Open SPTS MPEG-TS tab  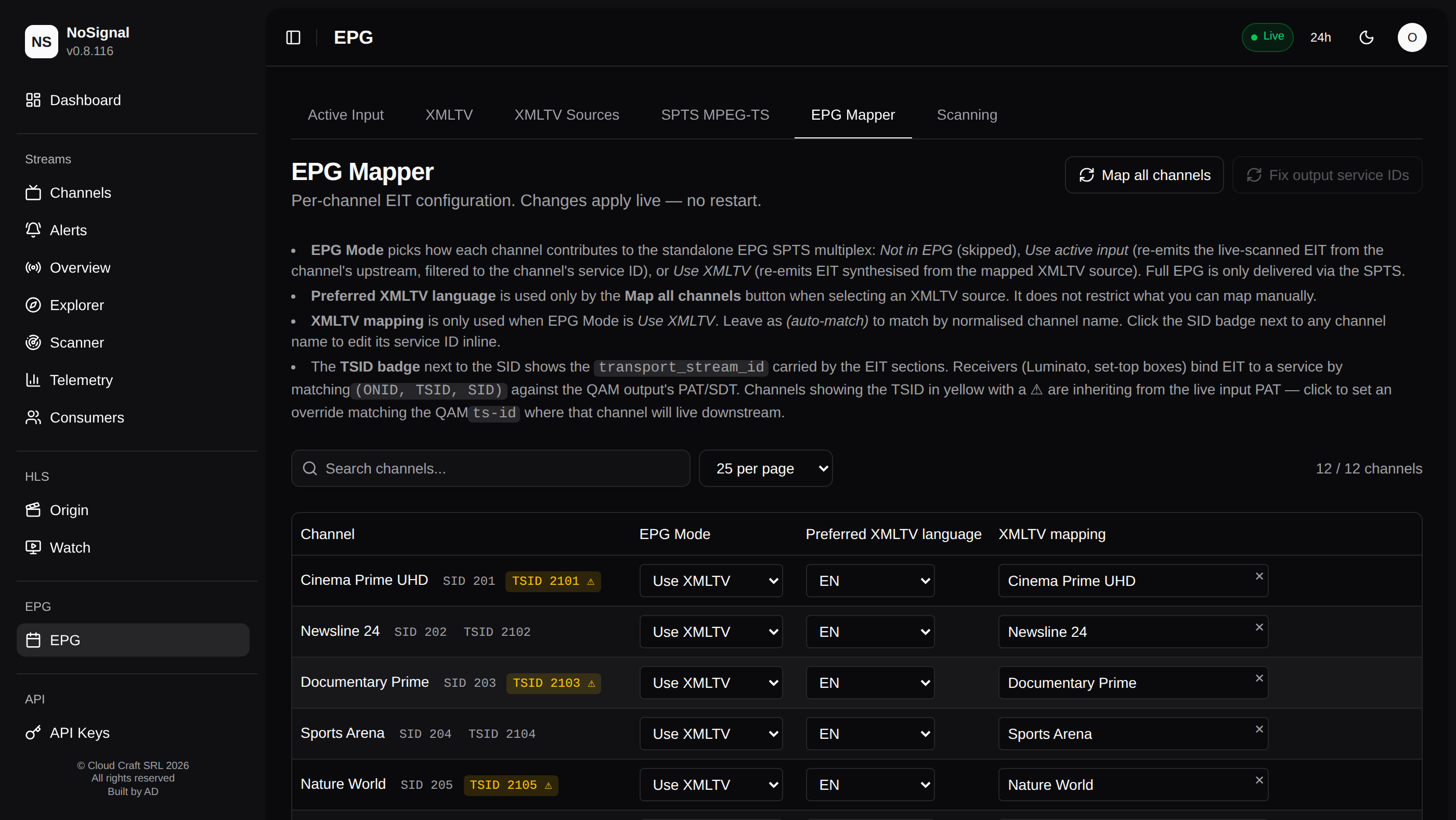pos(715,115)
